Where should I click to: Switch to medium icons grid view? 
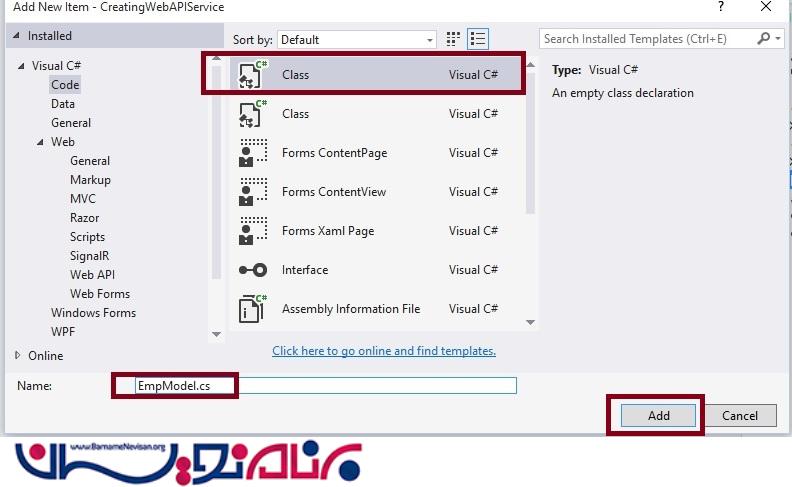tap(453, 39)
